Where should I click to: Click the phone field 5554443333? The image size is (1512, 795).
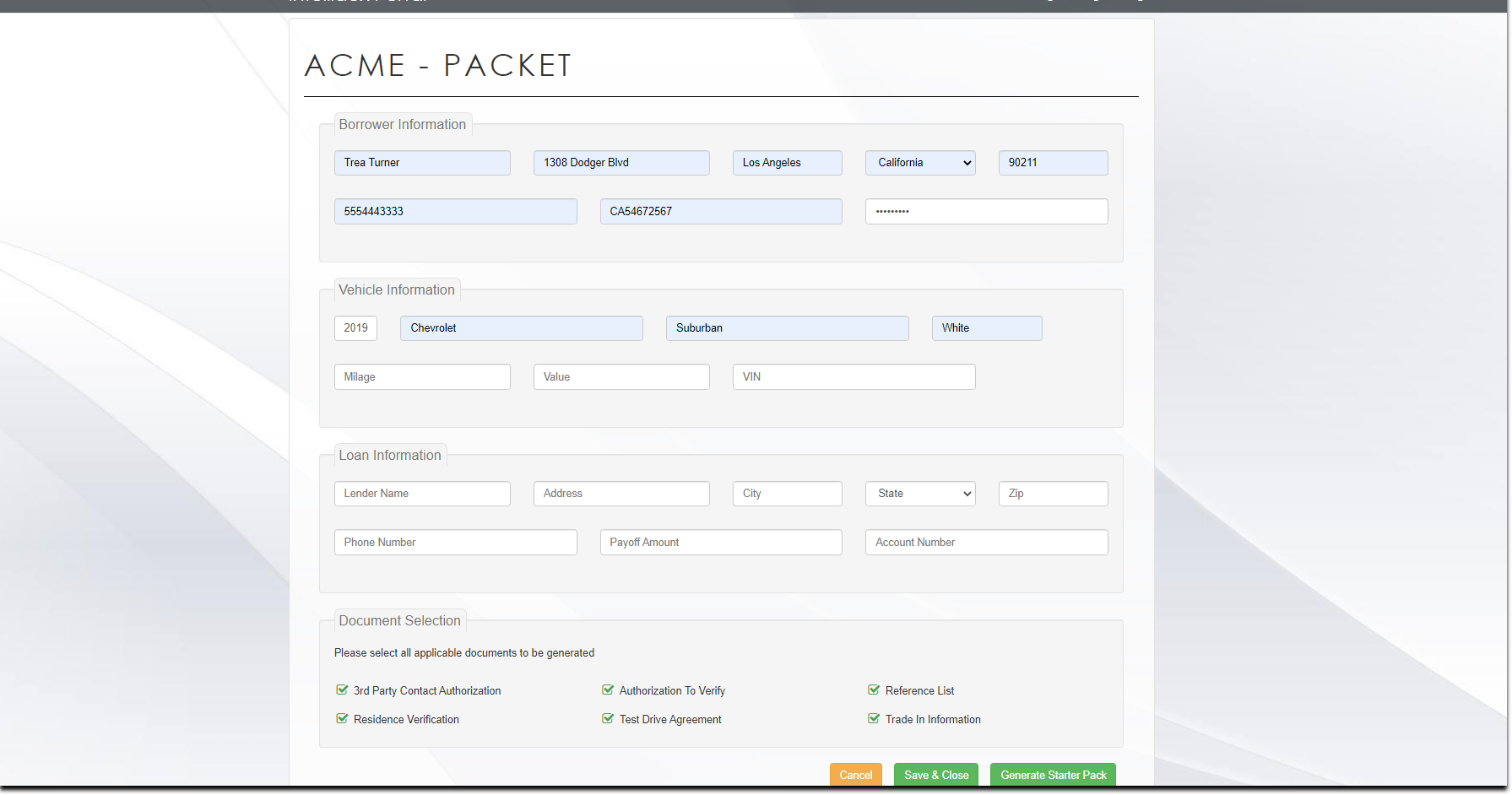[456, 212]
